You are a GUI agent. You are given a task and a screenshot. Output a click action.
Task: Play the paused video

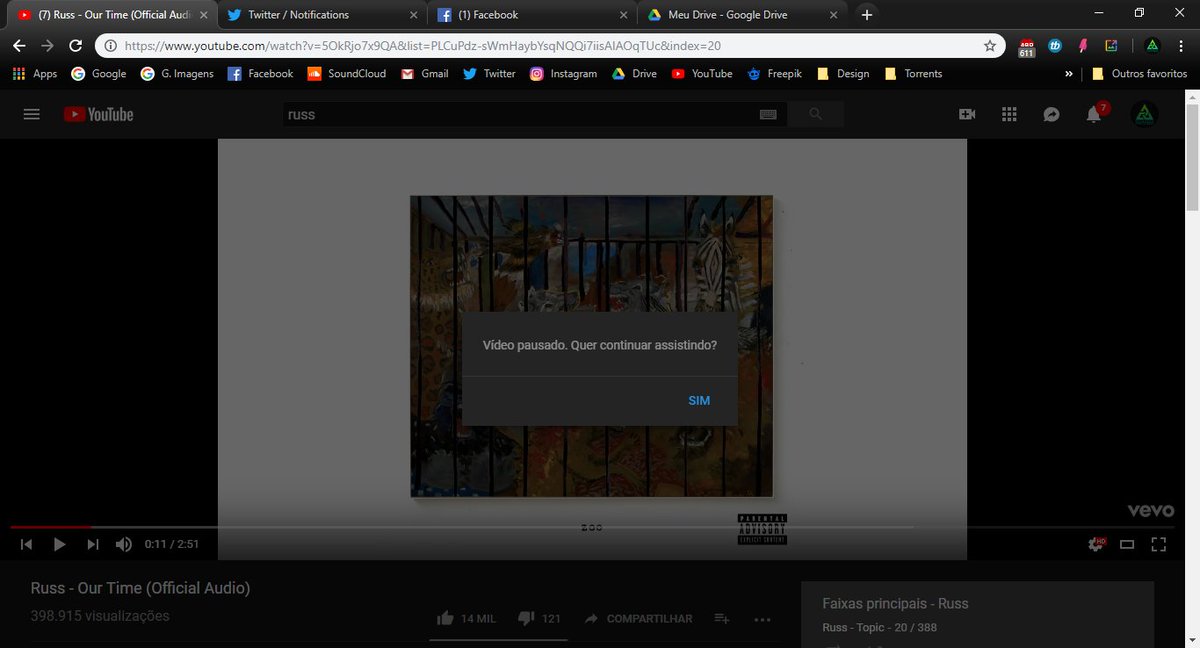[x=59, y=544]
